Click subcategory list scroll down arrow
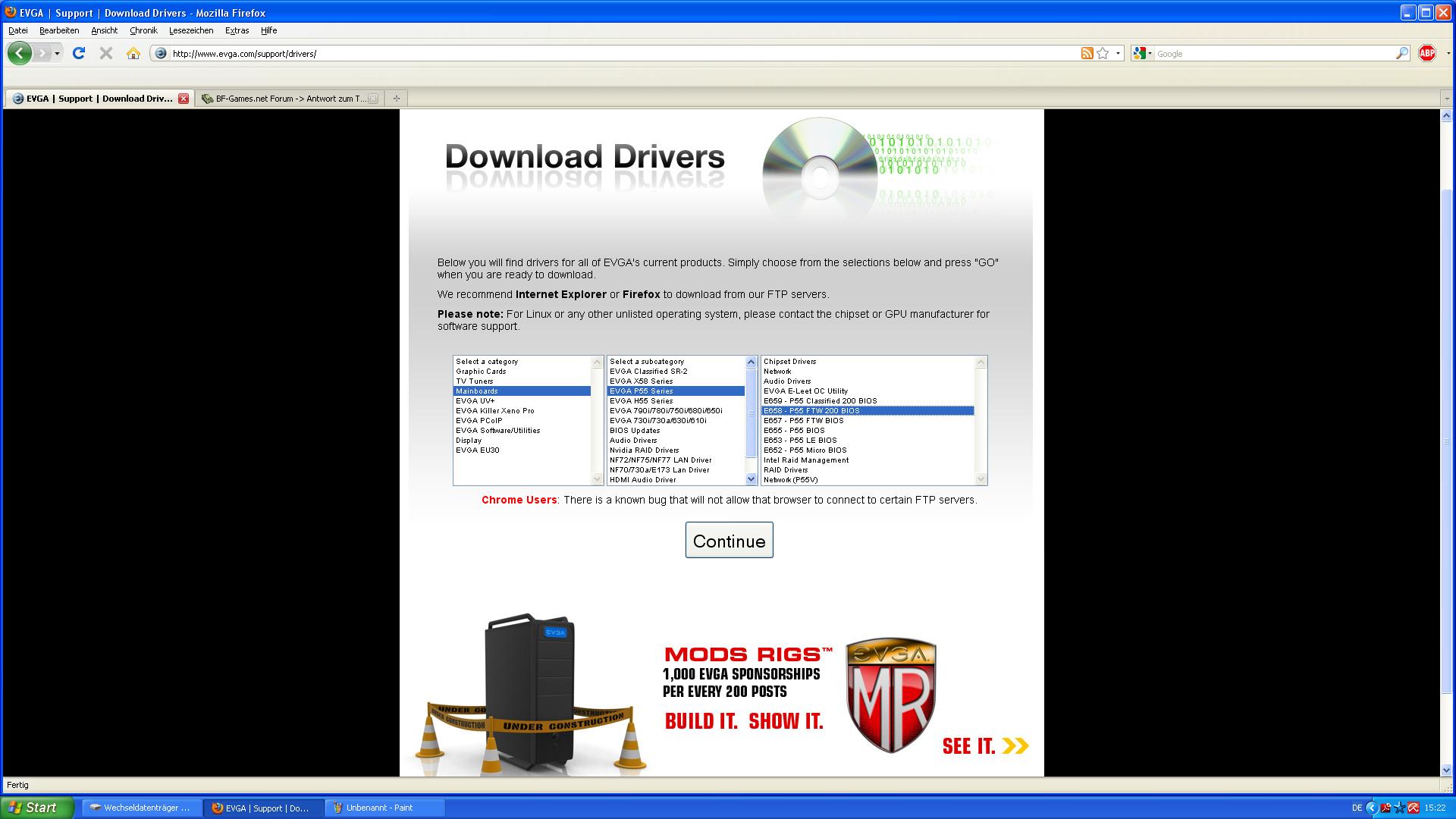Image resolution: width=1456 pixels, height=819 pixels. (x=752, y=479)
